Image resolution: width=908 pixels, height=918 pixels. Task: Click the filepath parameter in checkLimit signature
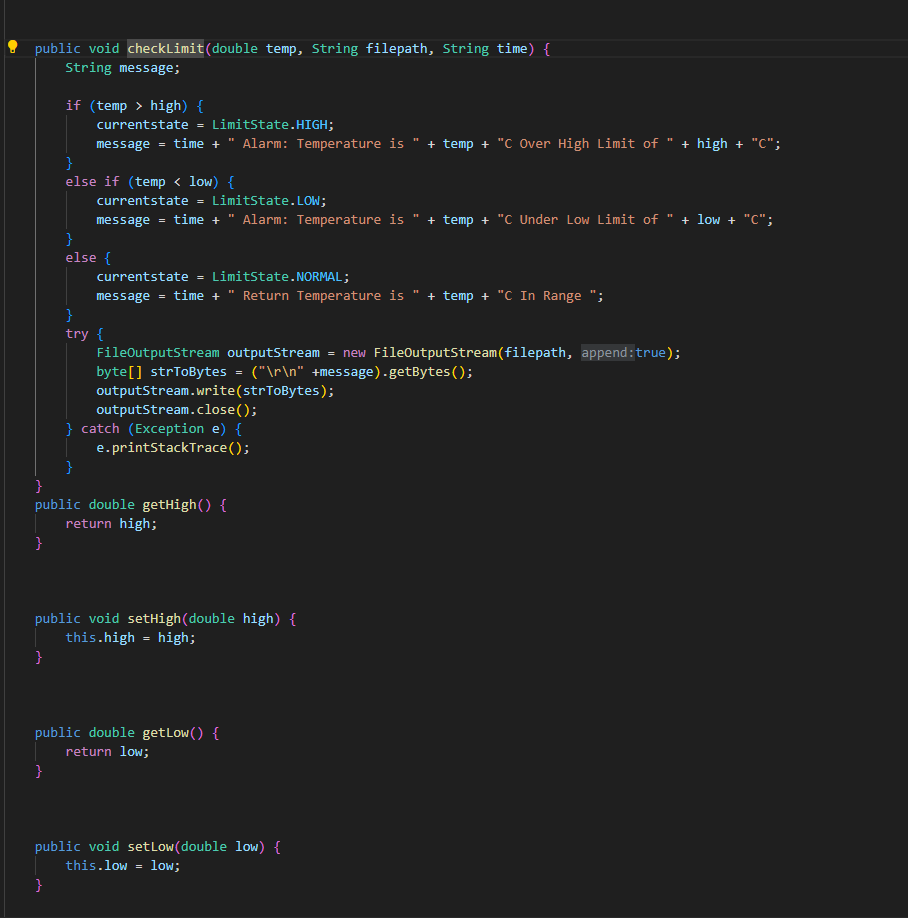396,48
